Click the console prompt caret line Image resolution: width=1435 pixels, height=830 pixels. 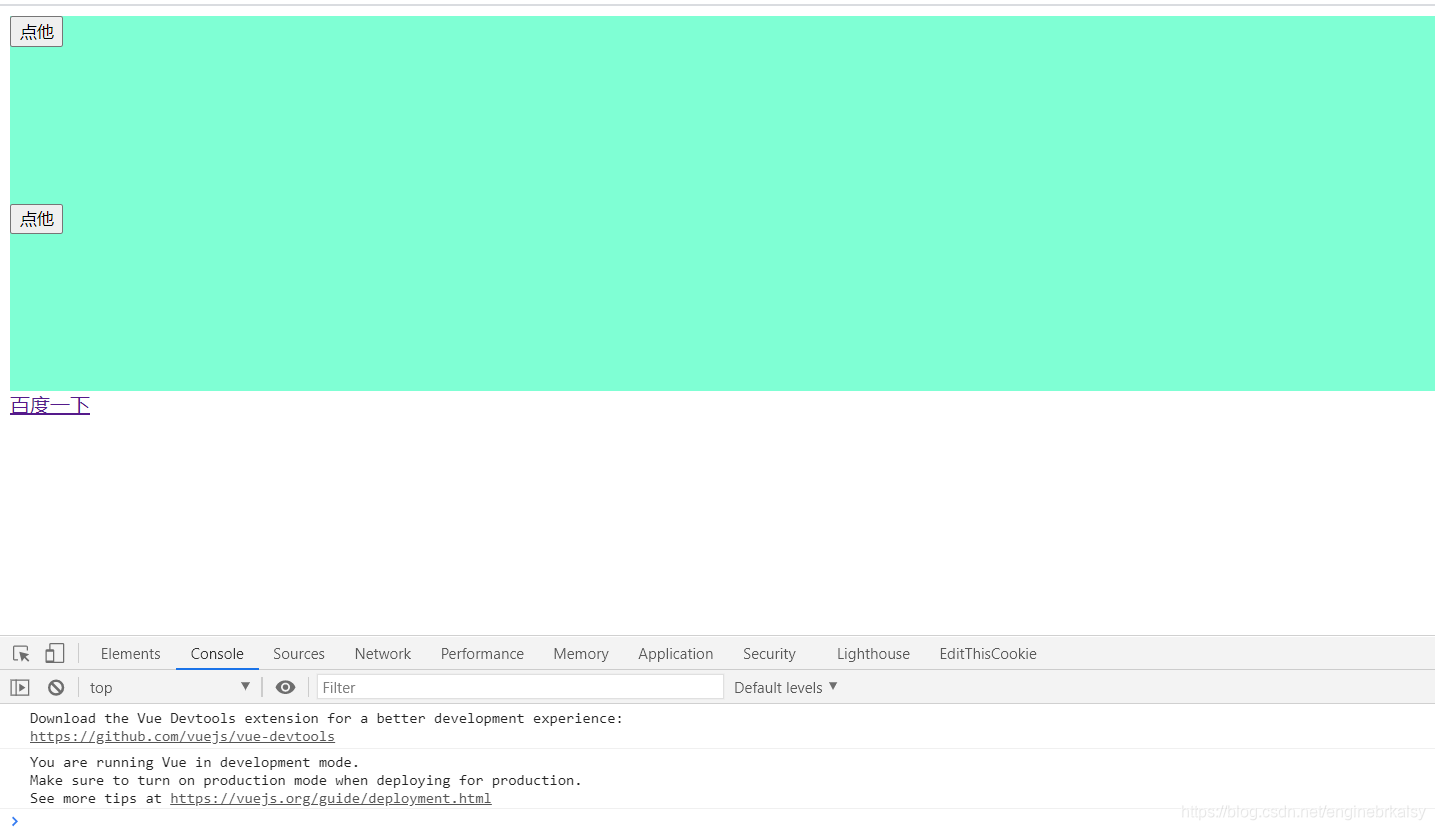717,821
